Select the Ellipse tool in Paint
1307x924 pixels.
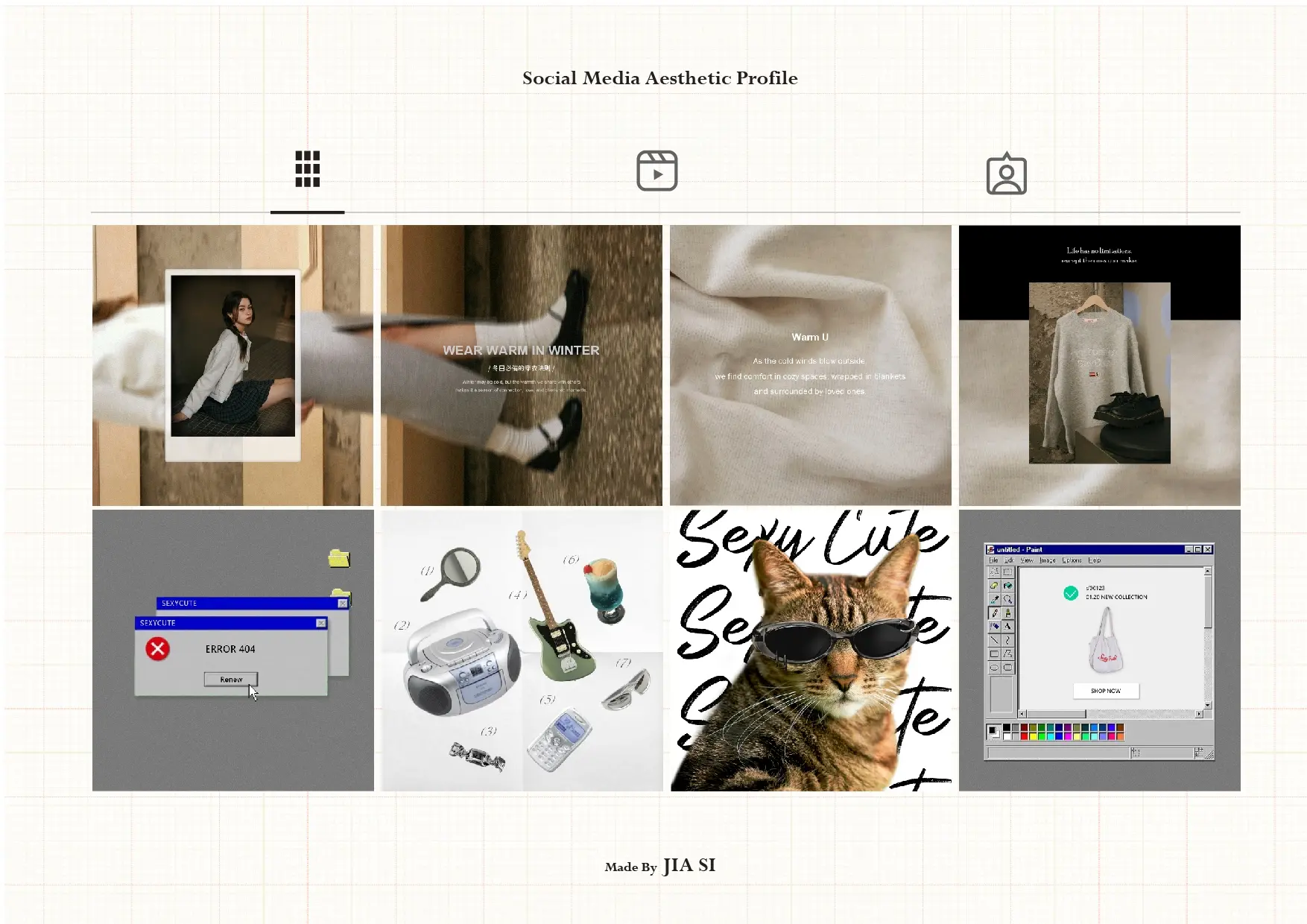(x=994, y=668)
